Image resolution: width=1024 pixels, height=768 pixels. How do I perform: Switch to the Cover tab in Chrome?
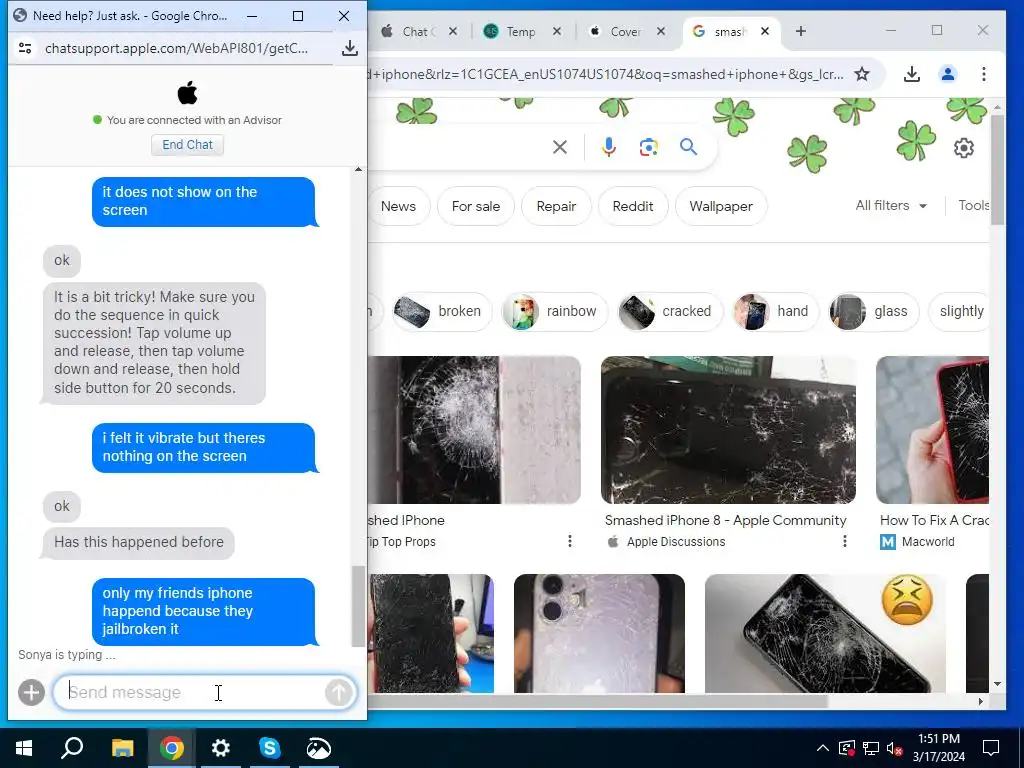pos(624,31)
